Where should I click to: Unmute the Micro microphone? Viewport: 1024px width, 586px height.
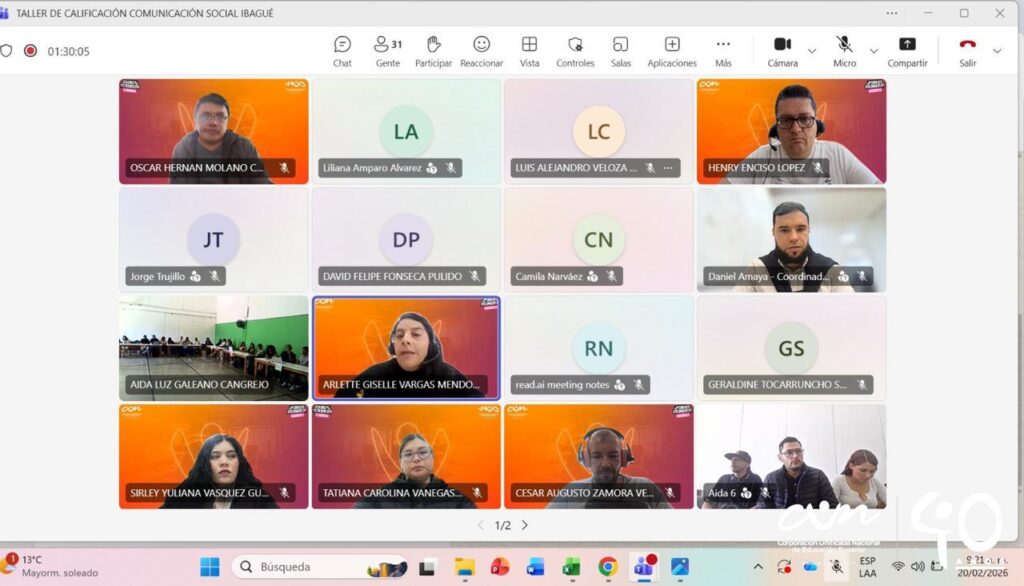pos(844,50)
